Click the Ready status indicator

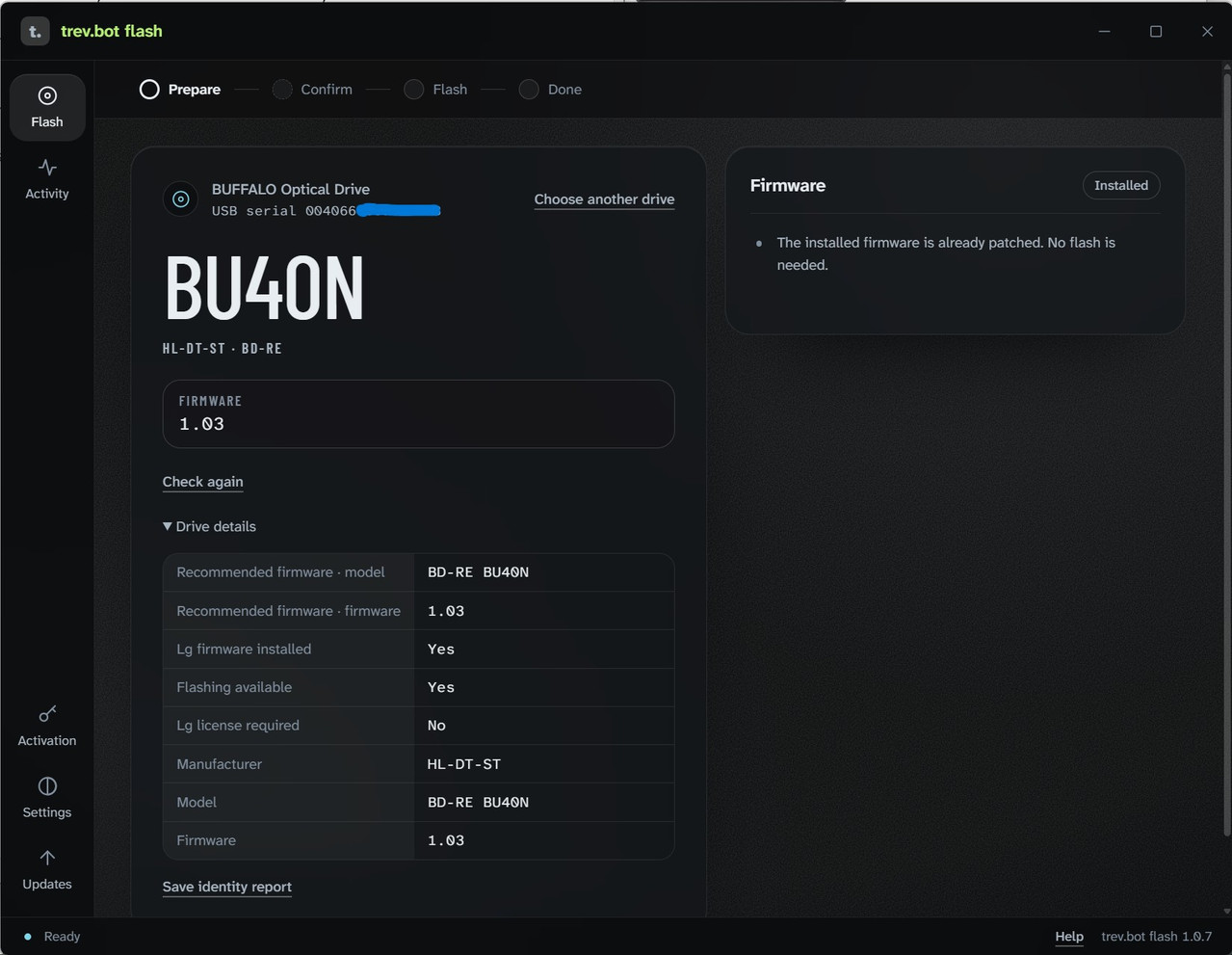tap(52, 937)
